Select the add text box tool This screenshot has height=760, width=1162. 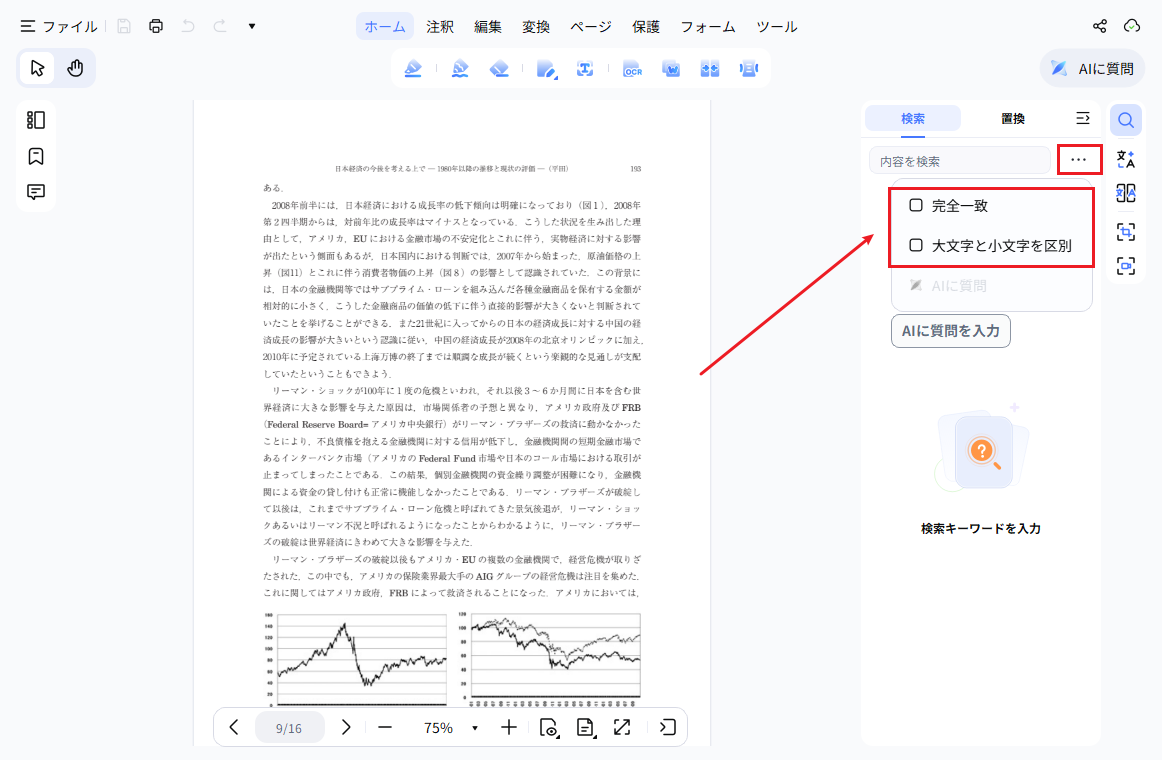point(585,69)
